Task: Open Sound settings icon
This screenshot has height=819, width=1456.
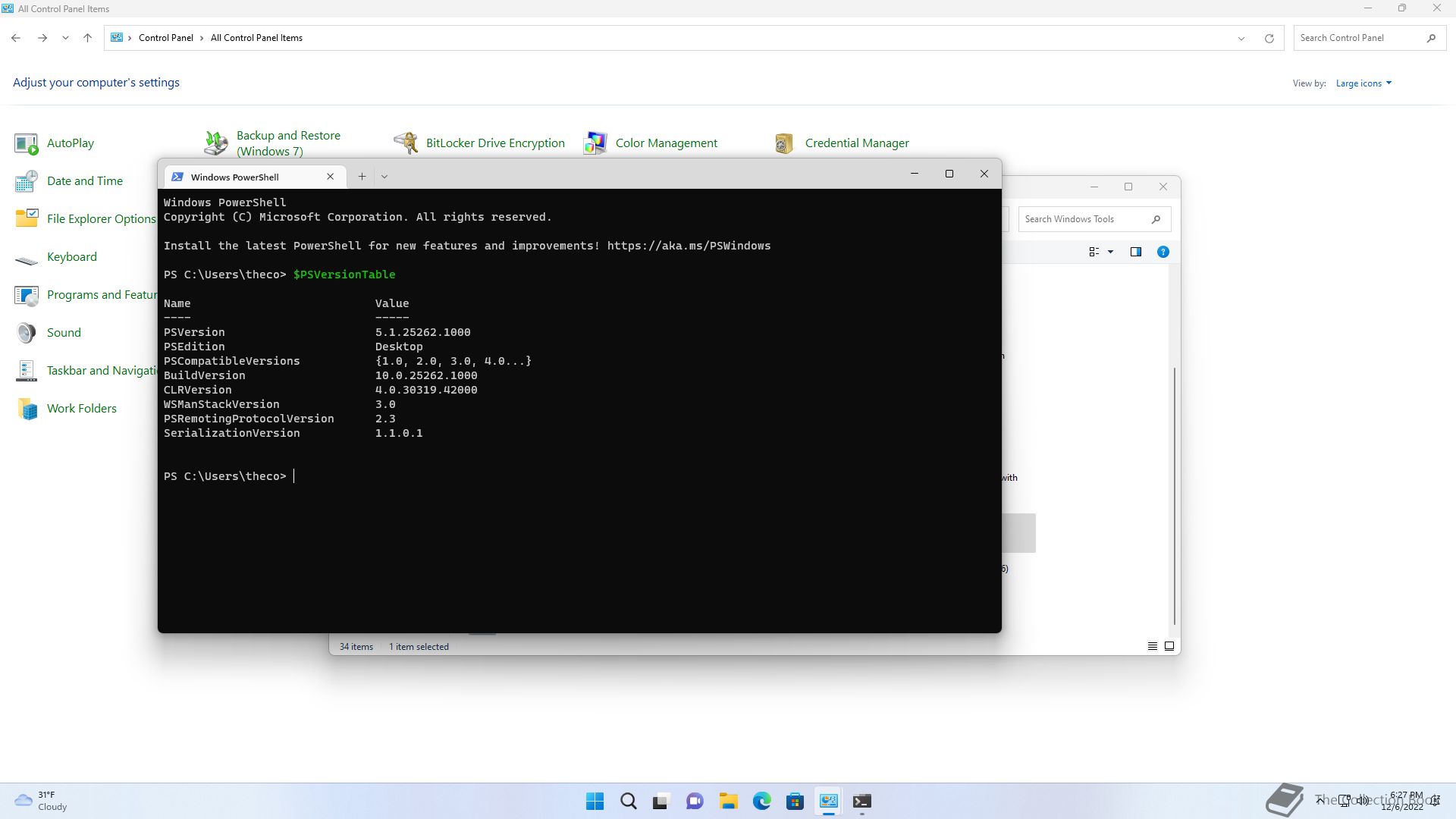Action: point(26,333)
